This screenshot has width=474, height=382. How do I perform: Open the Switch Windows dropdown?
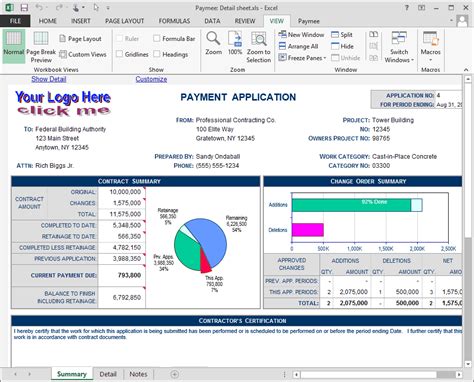pyautogui.click(x=399, y=47)
